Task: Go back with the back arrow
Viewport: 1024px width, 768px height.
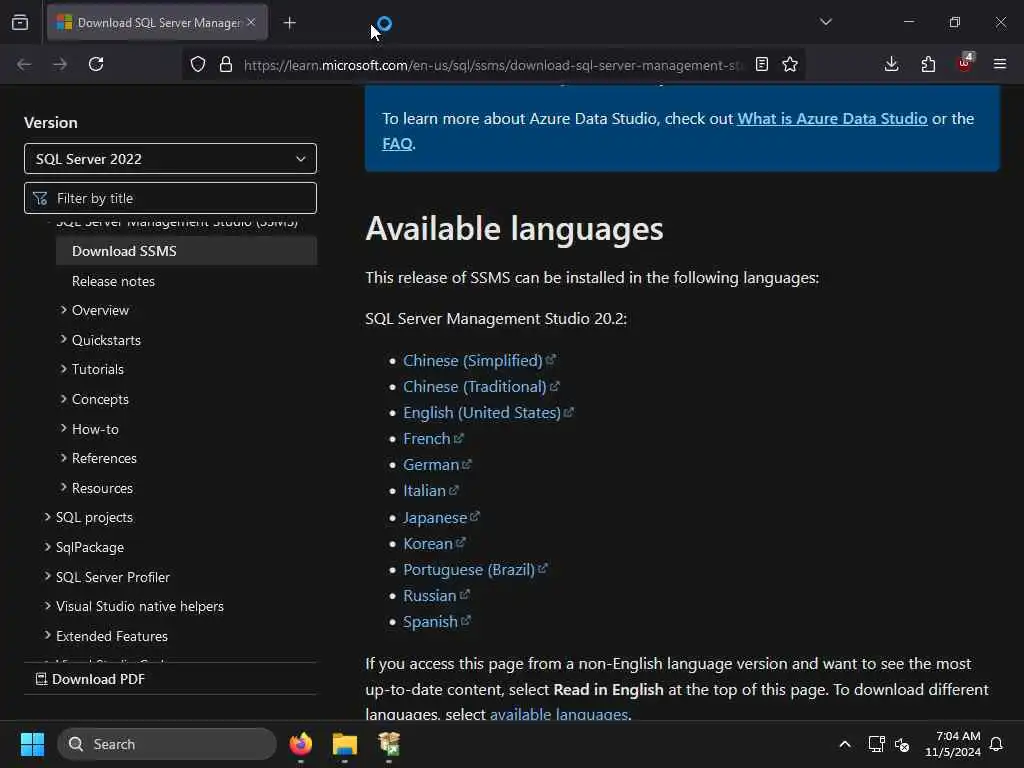Action: point(24,64)
